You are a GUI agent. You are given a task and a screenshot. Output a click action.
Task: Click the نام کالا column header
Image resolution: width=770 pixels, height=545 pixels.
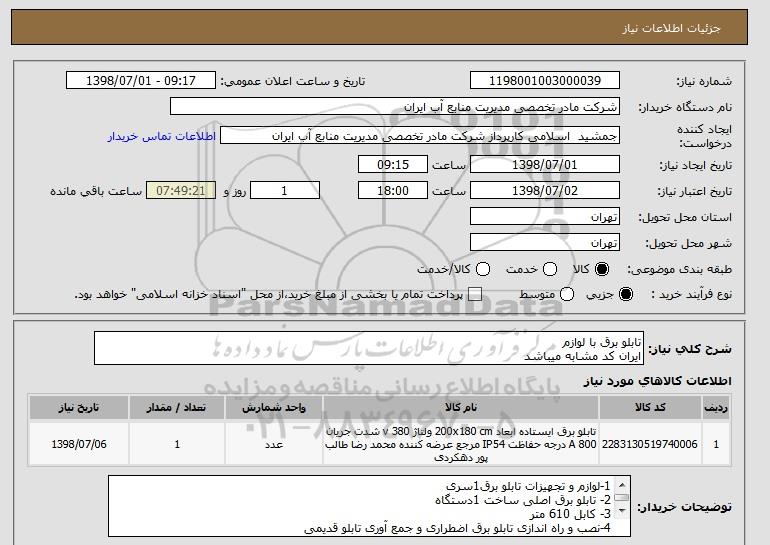(461, 408)
